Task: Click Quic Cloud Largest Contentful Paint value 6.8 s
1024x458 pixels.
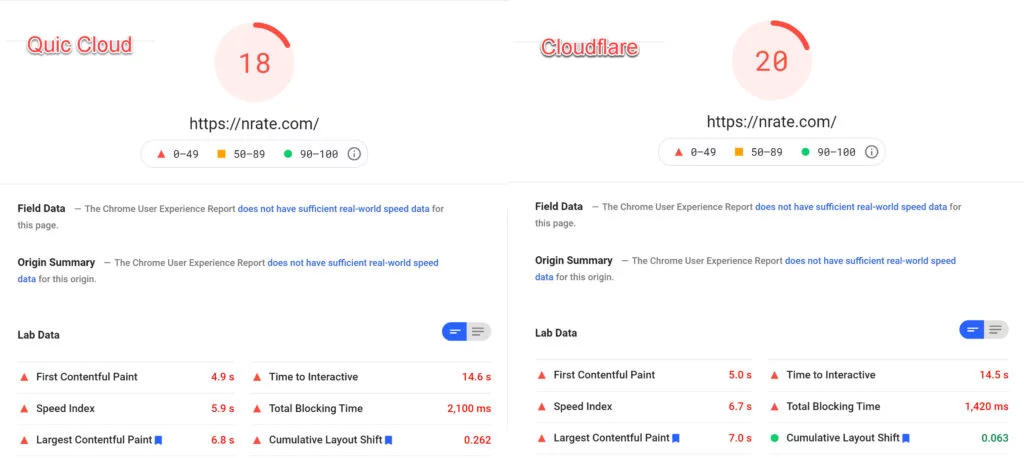Action: pos(223,440)
